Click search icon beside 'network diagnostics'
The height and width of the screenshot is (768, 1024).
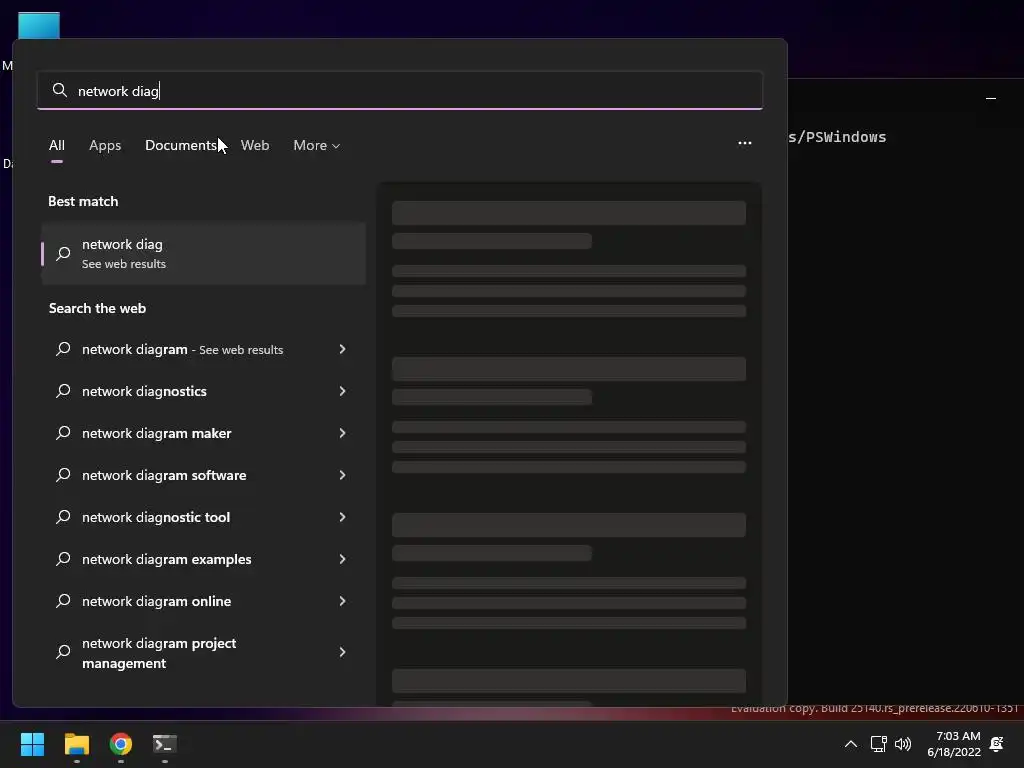click(x=63, y=391)
